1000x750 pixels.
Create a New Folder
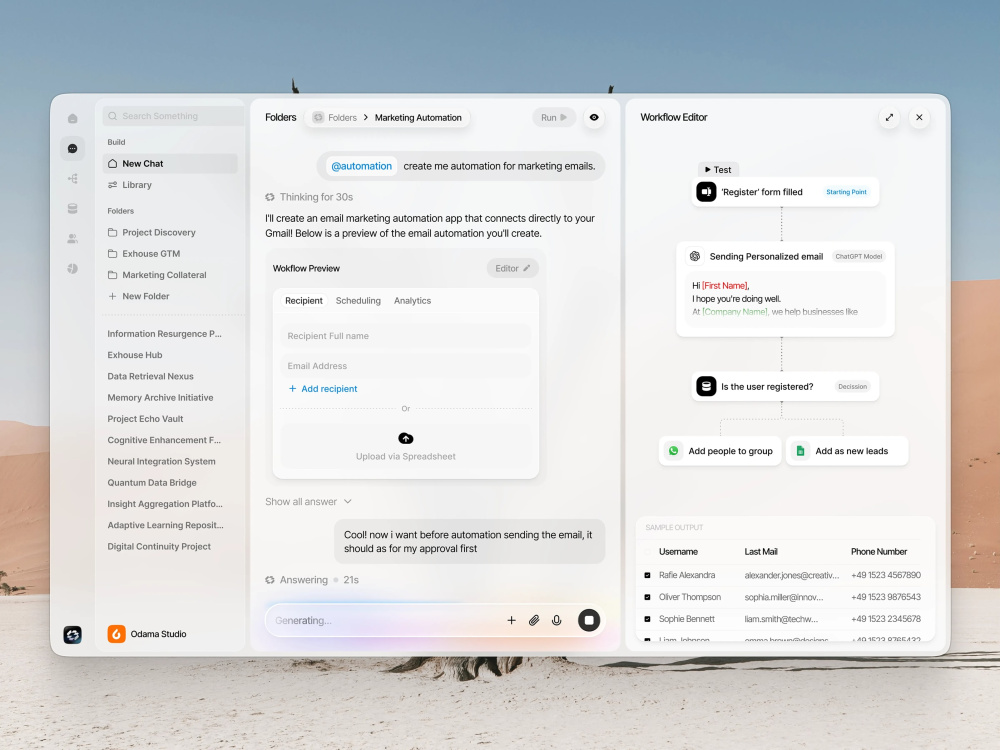(138, 296)
